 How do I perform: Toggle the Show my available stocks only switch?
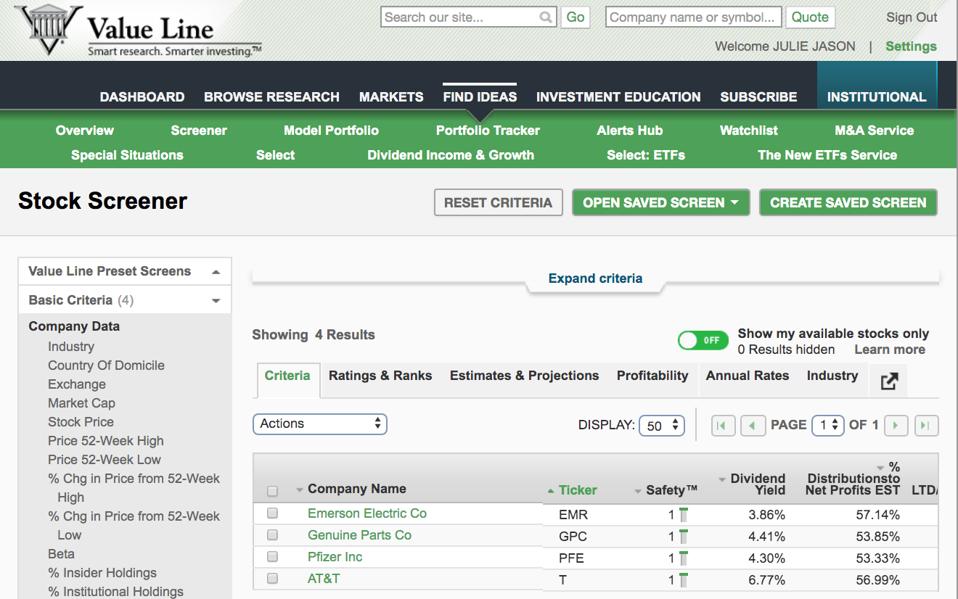point(702,340)
